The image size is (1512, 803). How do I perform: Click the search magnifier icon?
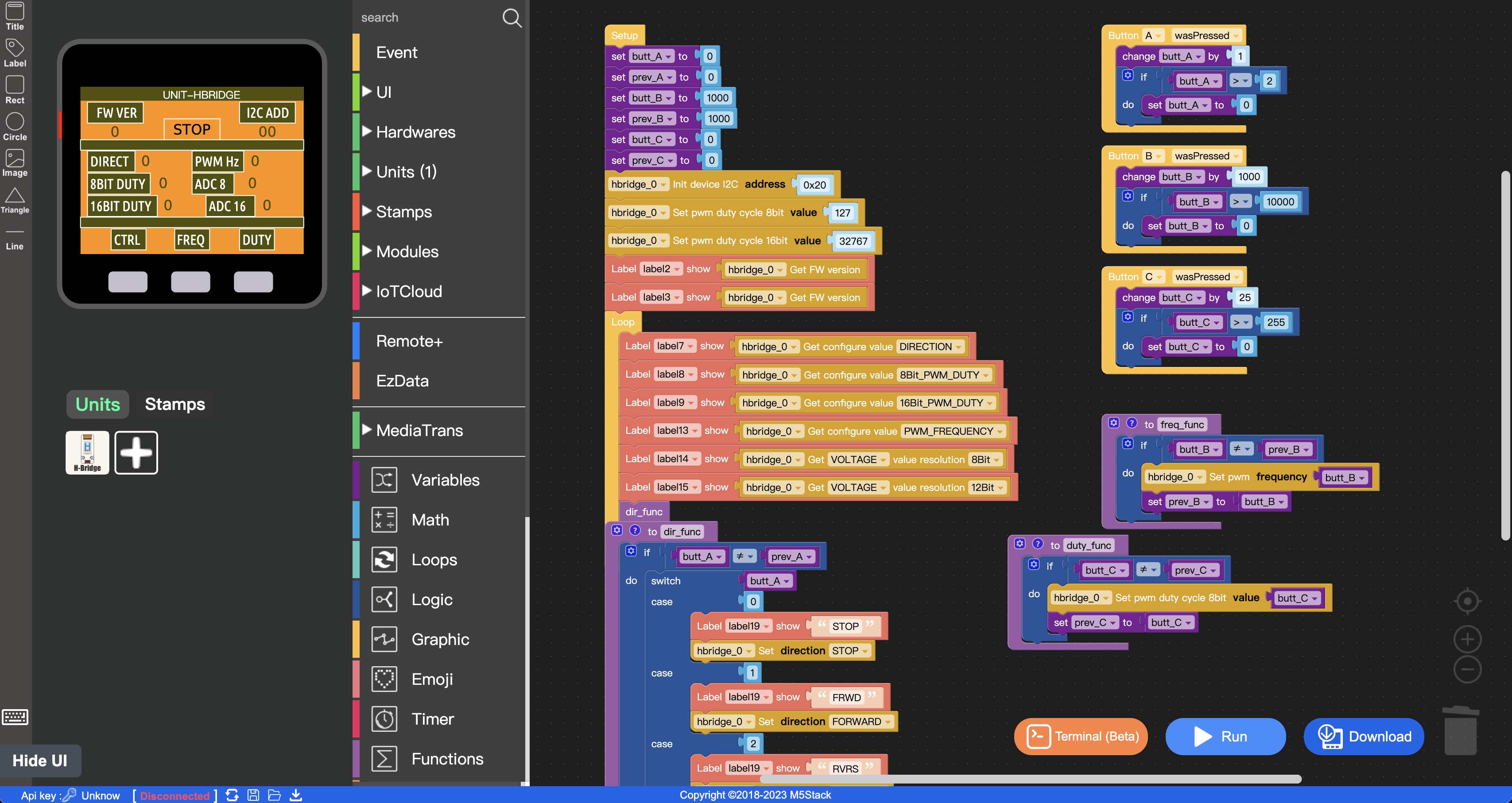(x=511, y=18)
